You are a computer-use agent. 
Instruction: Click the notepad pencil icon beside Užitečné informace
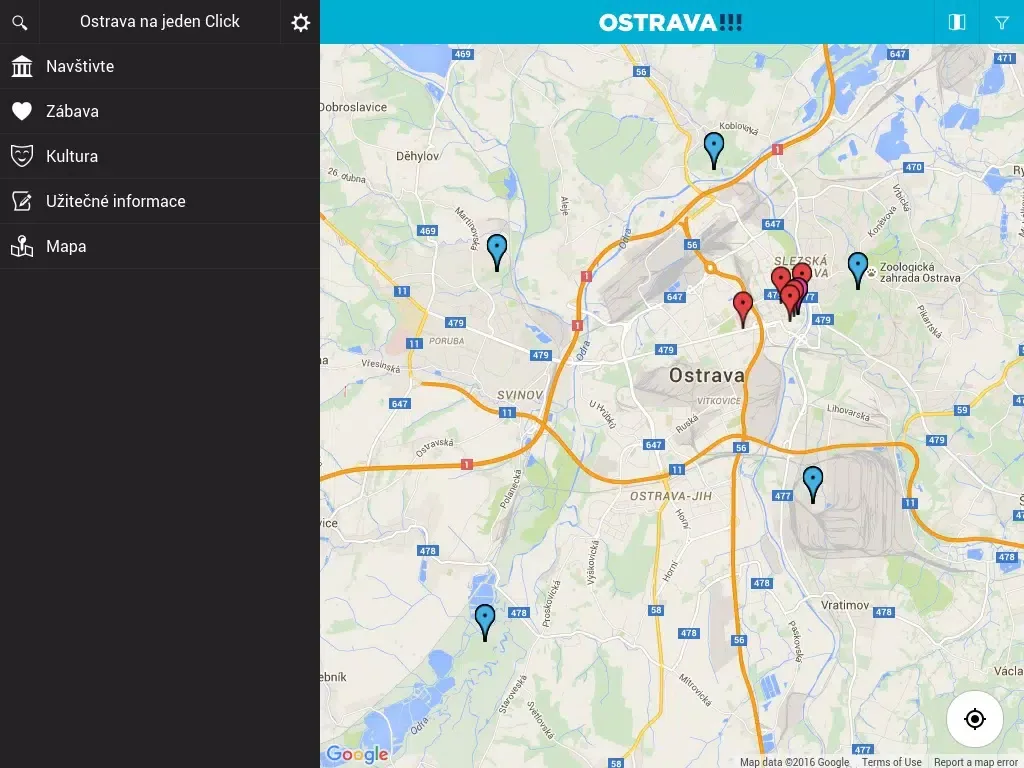22,201
